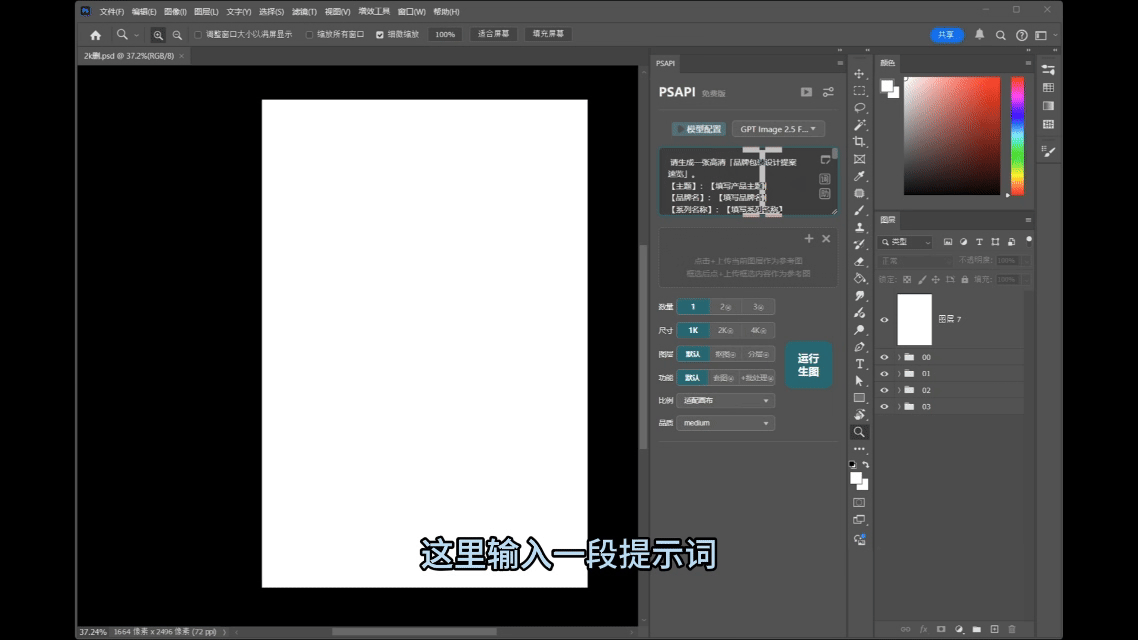The height and width of the screenshot is (640, 1138).
Task: Hide layer 图层 7 with eye icon
Action: coord(884,319)
